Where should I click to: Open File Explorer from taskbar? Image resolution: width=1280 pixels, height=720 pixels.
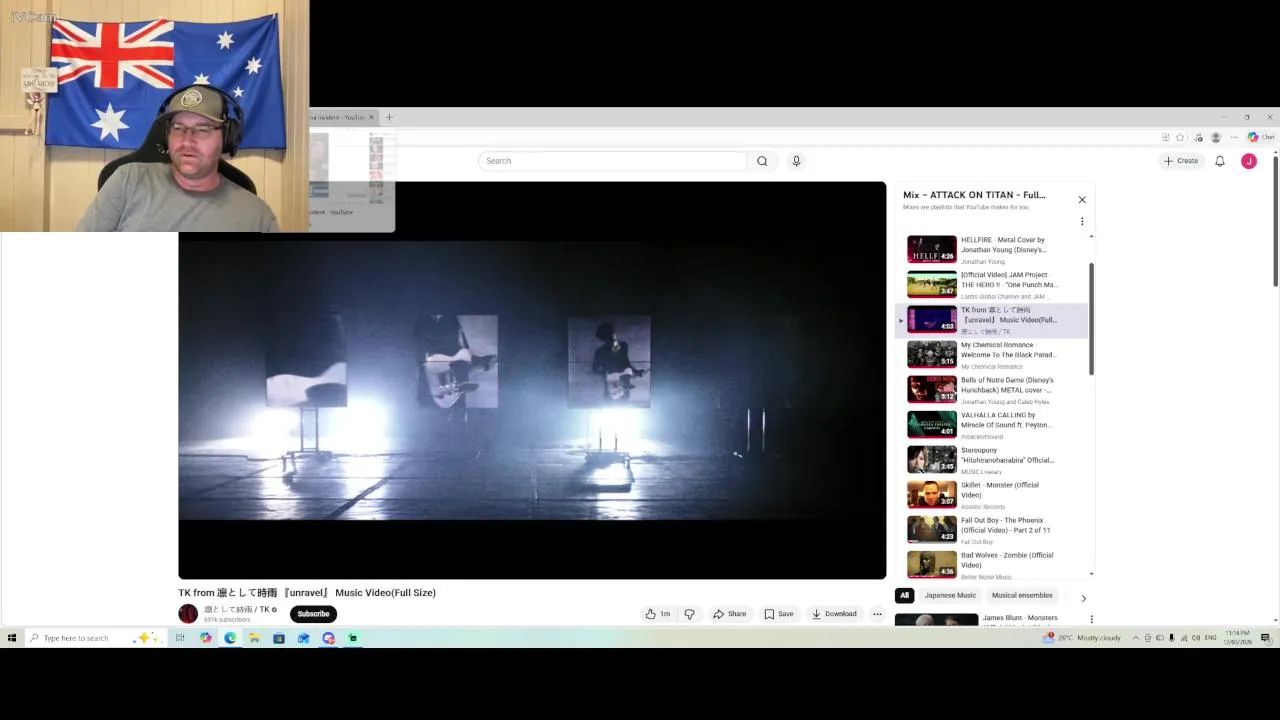click(255, 638)
